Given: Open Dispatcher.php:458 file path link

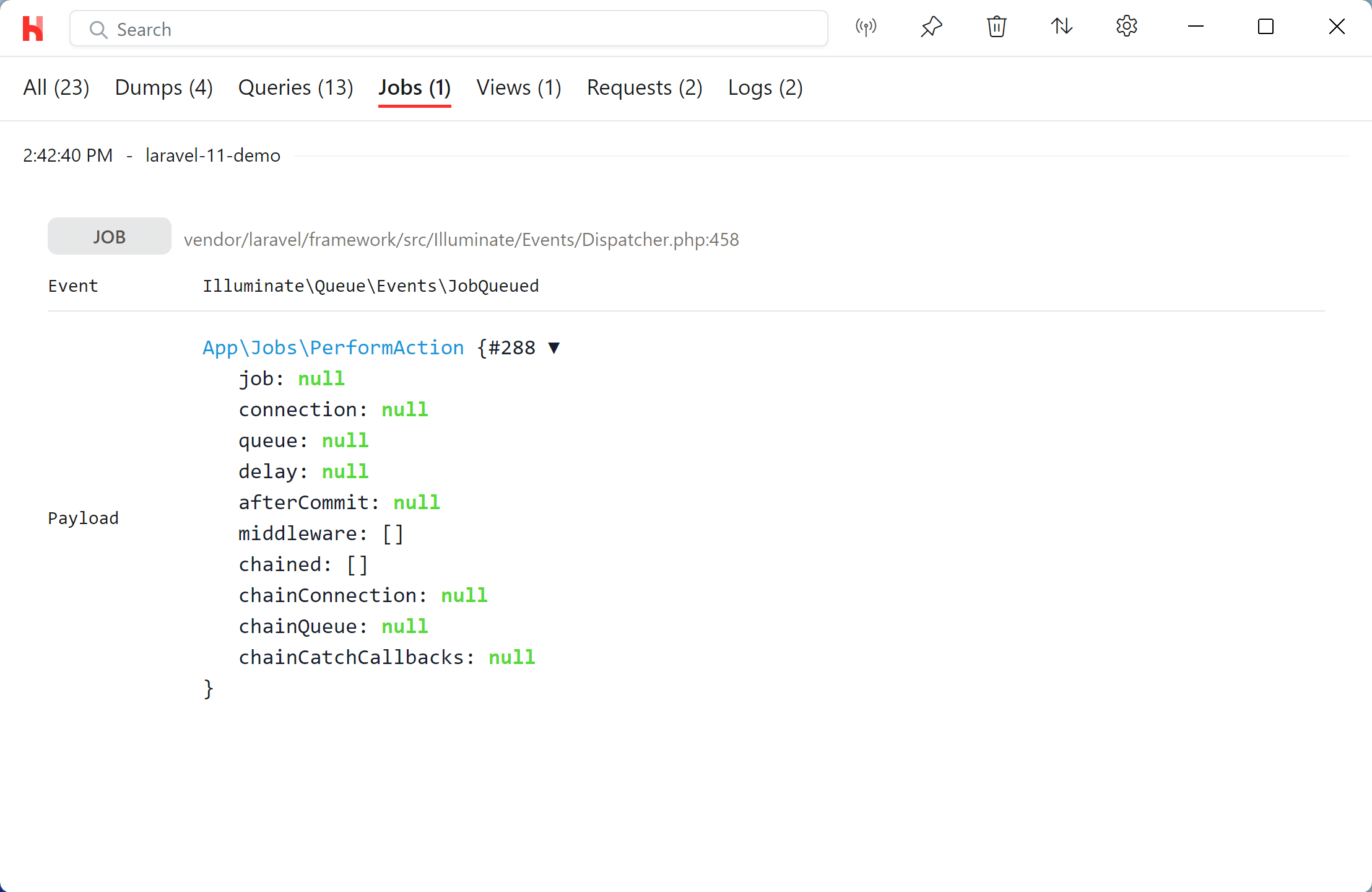Looking at the screenshot, I should [x=461, y=240].
